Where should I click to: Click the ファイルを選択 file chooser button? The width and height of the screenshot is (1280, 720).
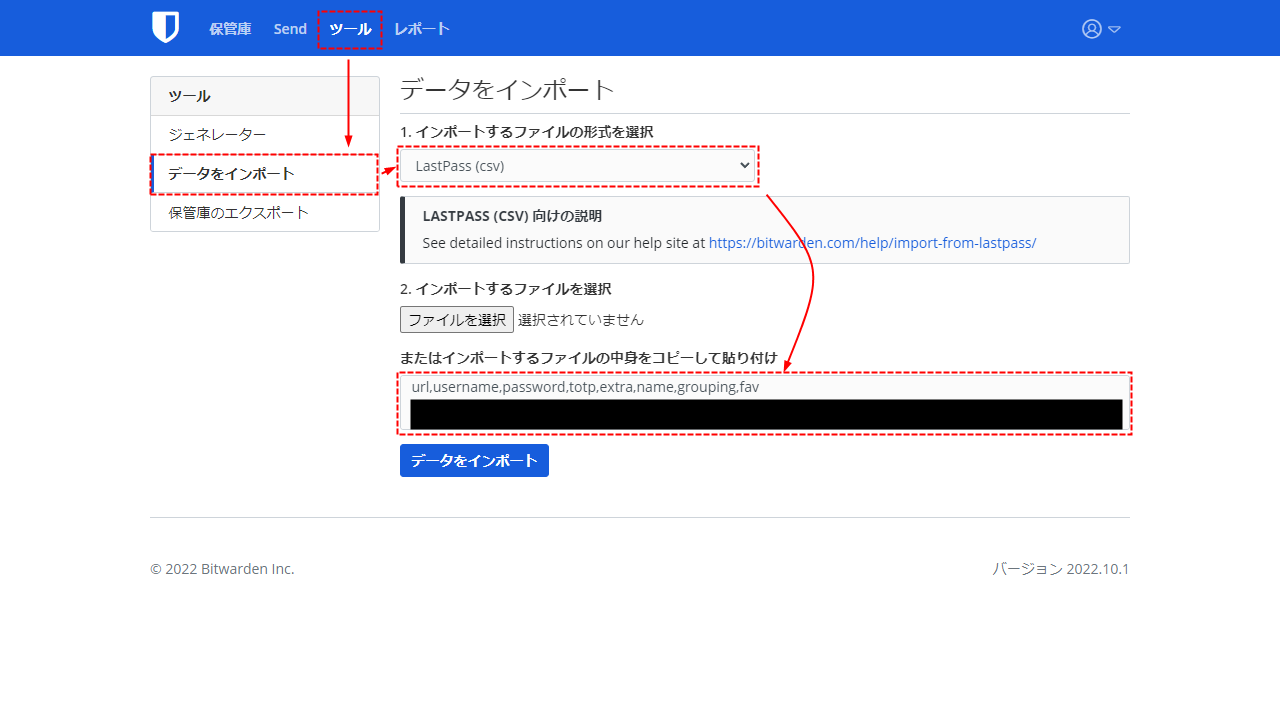457,320
